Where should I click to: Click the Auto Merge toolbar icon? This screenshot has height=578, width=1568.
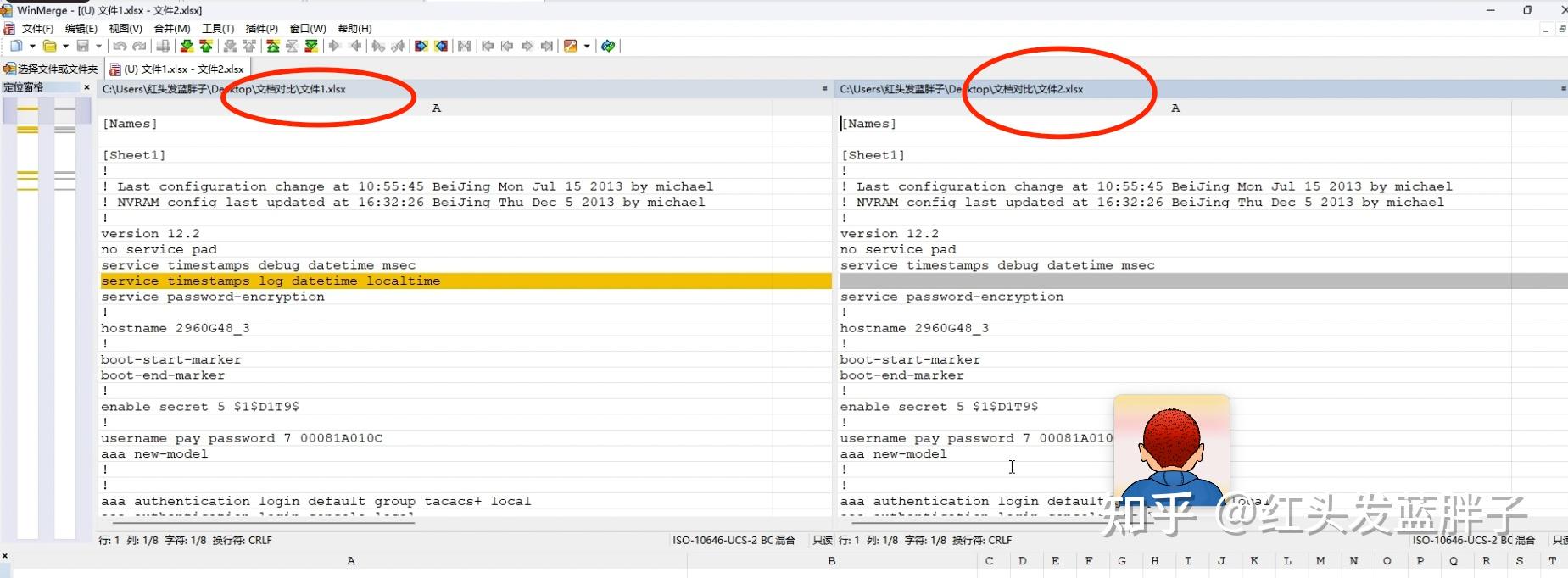464,46
